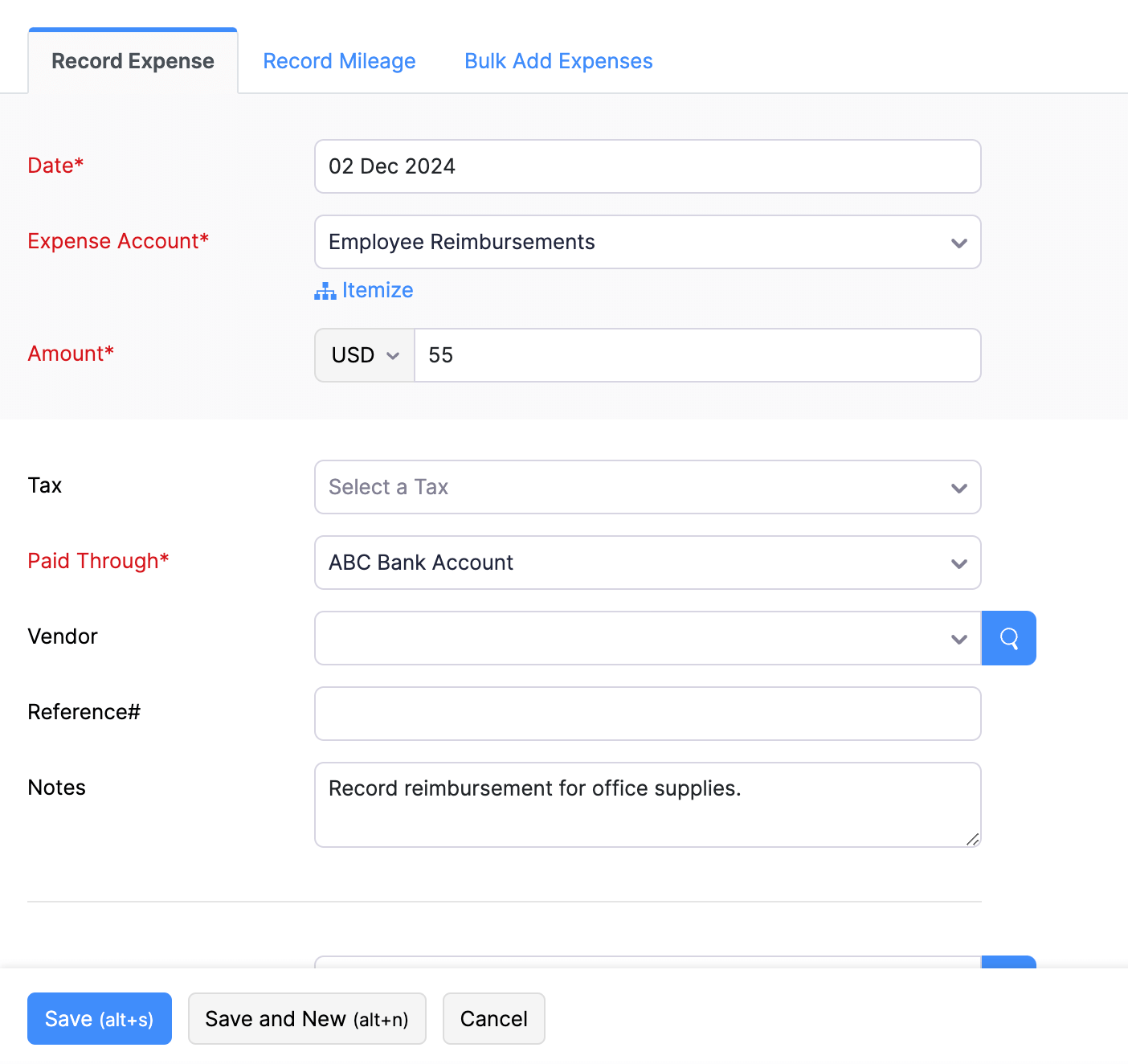The height and width of the screenshot is (1064, 1128).
Task: Cancel the expense entry
Action: pyautogui.click(x=493, y=1018)
